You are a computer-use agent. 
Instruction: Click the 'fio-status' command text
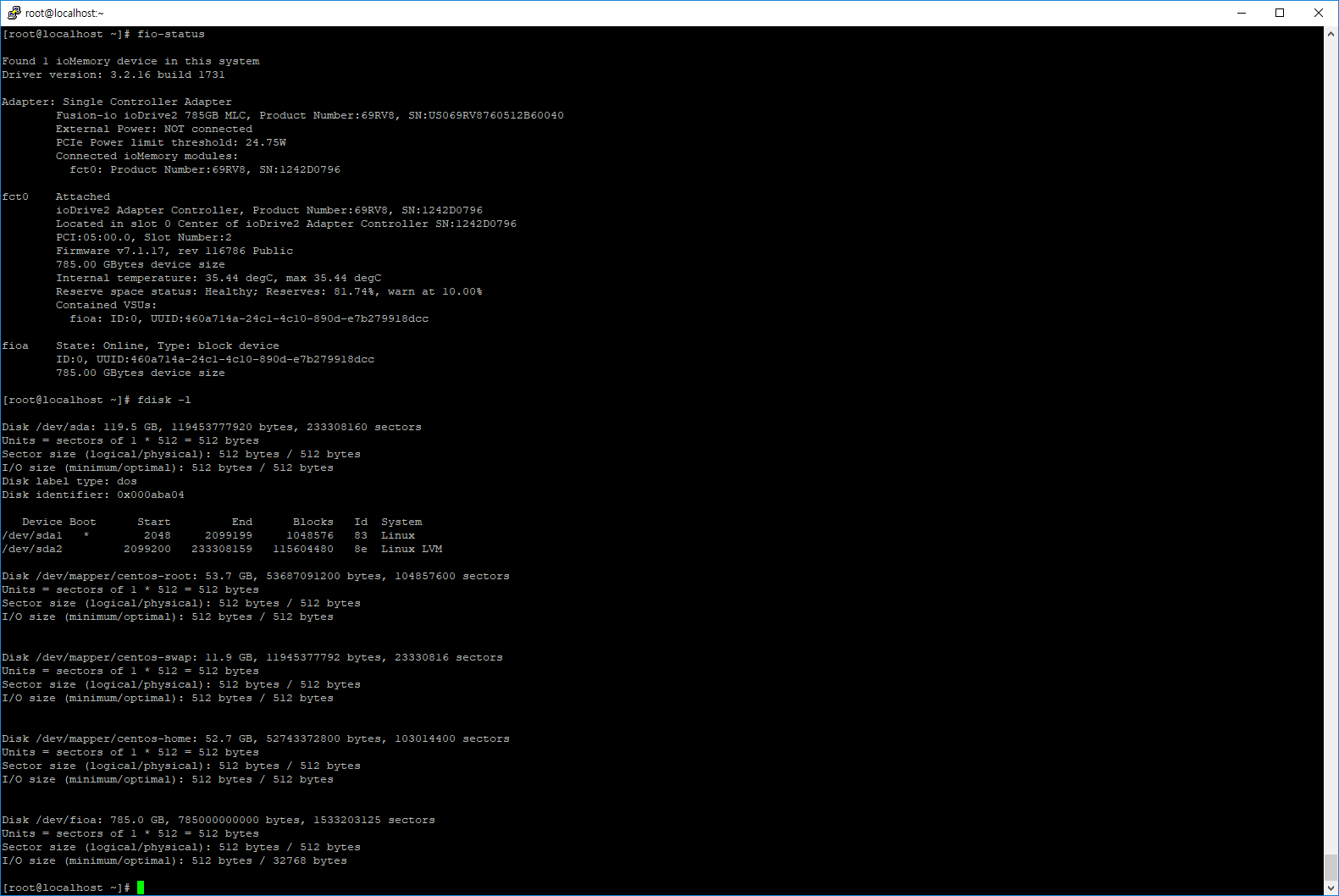tap(171, 34)
